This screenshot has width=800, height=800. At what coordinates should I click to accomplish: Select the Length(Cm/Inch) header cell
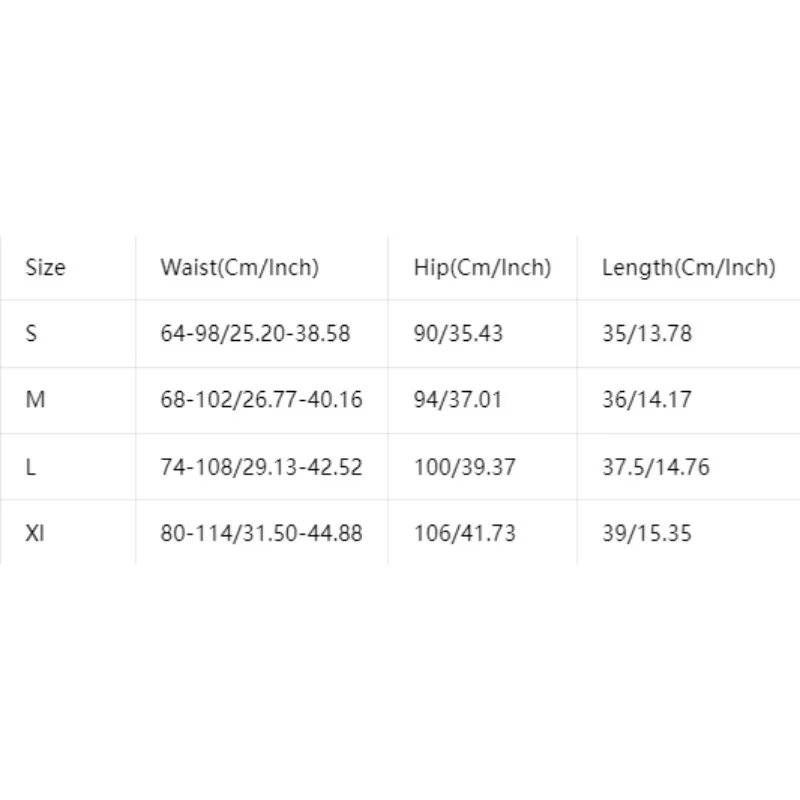(689, 267)
